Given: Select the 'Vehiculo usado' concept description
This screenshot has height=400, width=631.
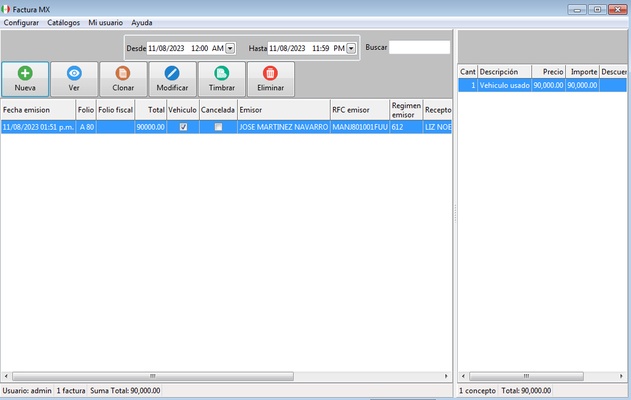Looking at the screenshot, I should click(504, 85).
